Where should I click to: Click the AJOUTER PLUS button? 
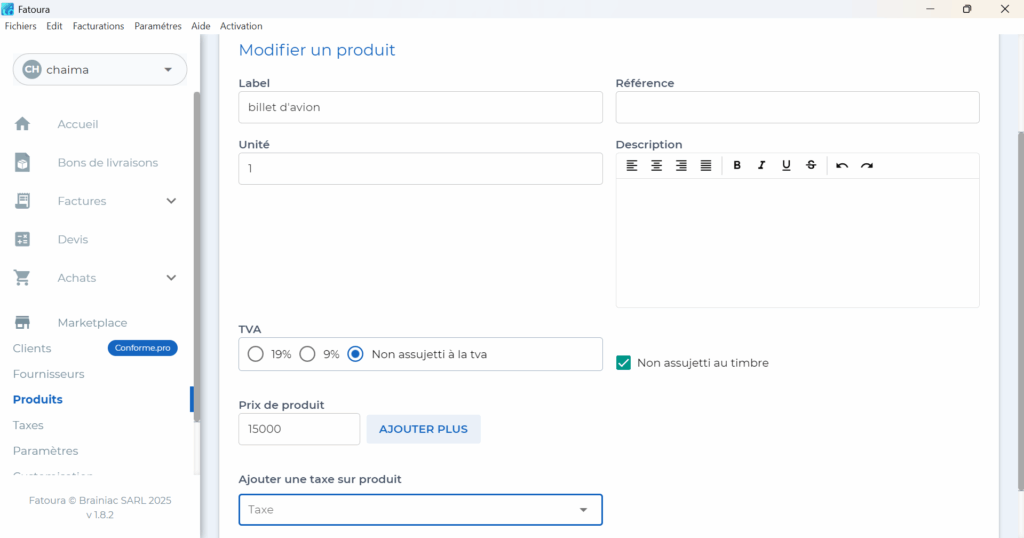pyautogui.click(x=423, y=429)
